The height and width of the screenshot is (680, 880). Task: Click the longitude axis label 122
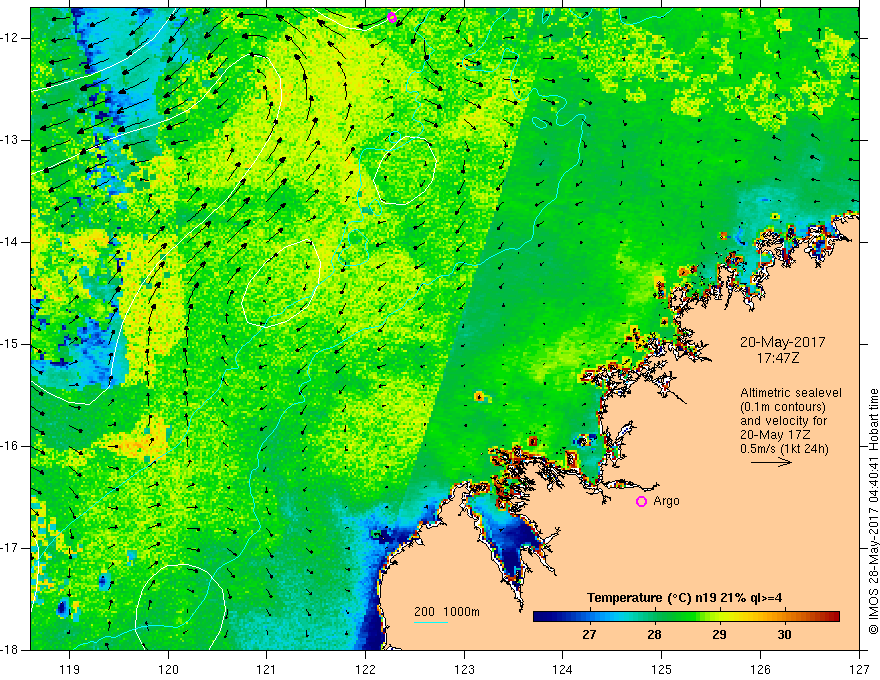point(365,669)
